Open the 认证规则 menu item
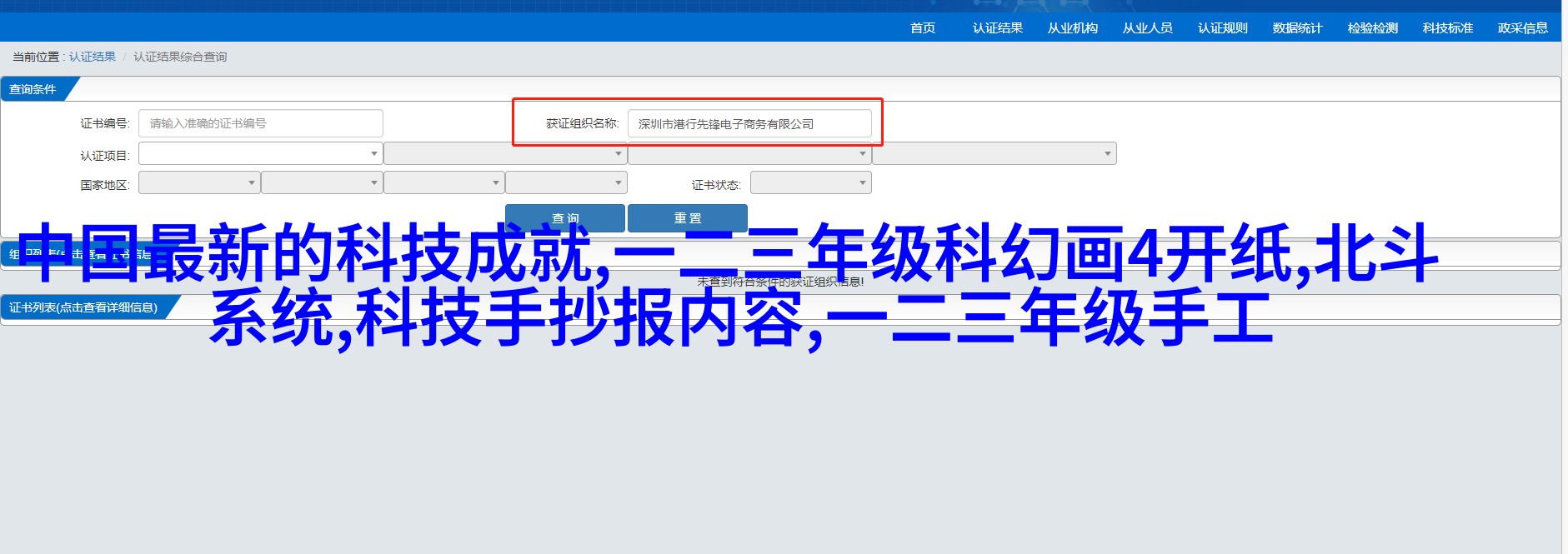 [x=1222, y=28]
